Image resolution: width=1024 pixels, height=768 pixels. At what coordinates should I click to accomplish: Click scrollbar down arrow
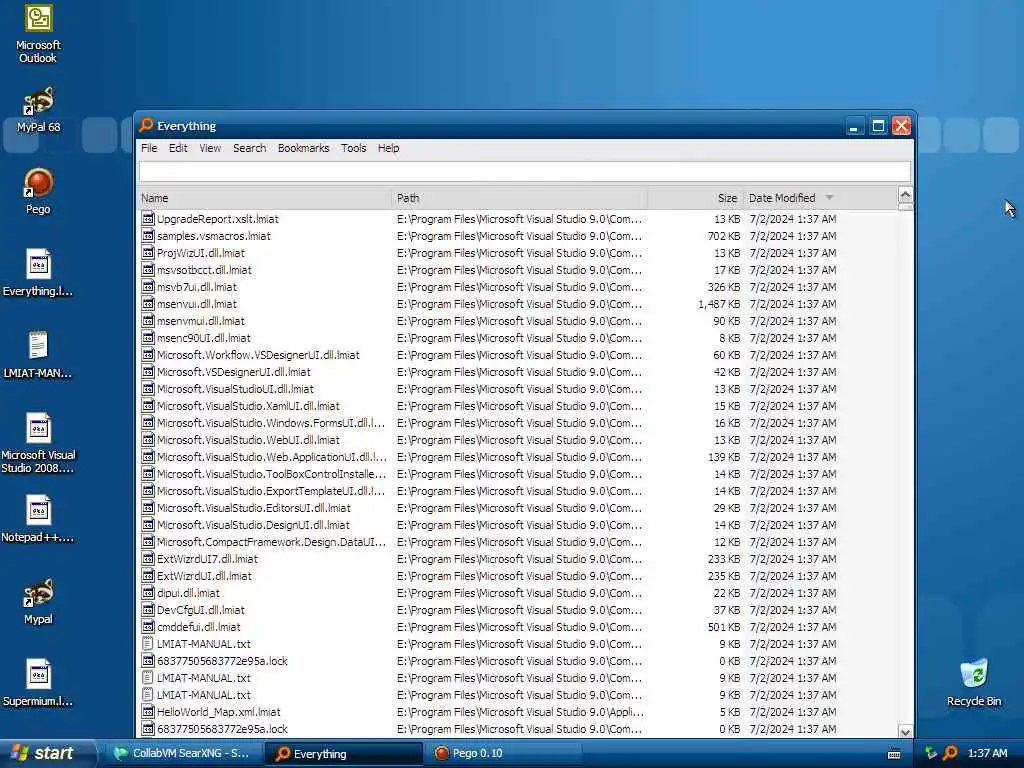tap(905, 731)
